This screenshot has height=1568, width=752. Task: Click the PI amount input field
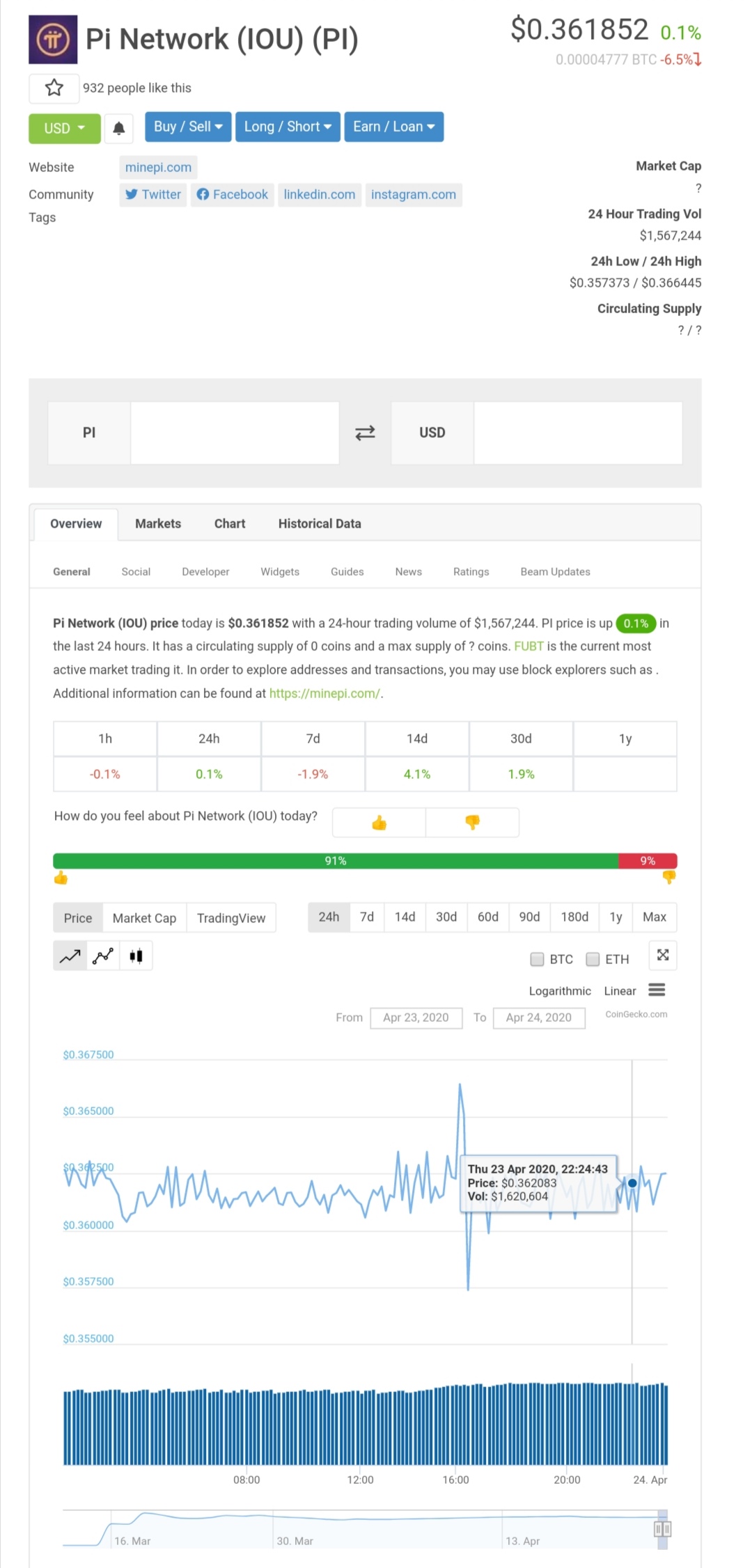[235, 433]
